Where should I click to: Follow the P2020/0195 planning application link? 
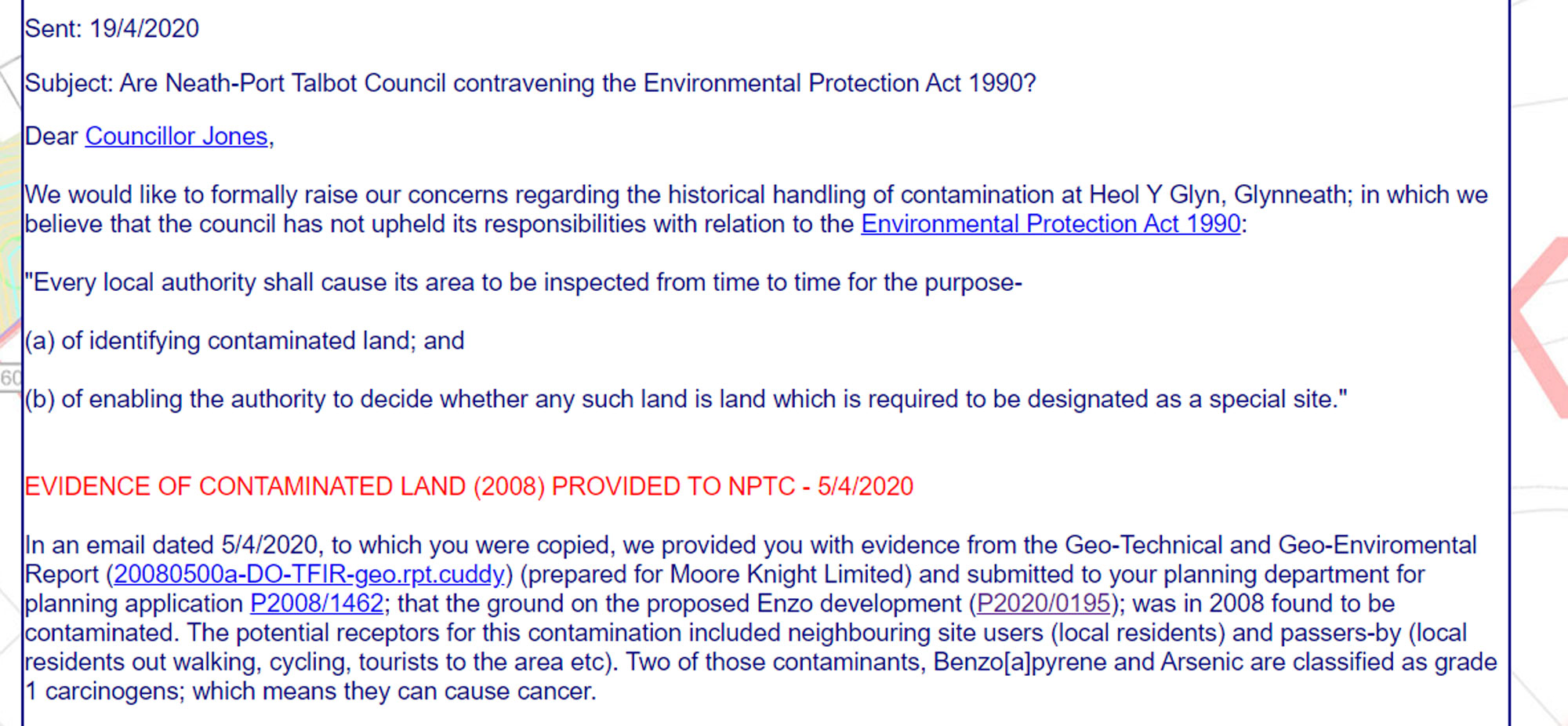click(x=1044, y=604)
